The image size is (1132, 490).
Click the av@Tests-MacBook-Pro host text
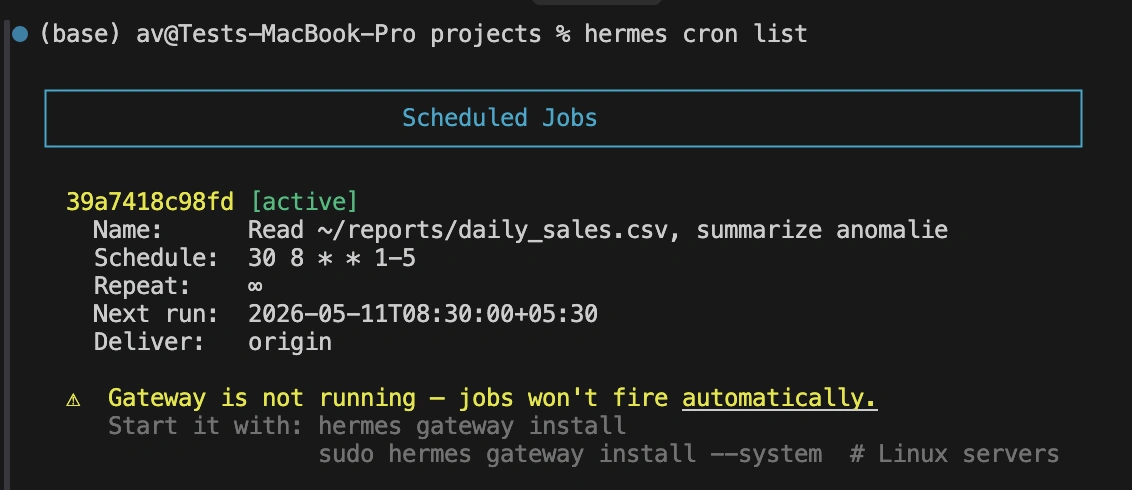coord(276,33)
